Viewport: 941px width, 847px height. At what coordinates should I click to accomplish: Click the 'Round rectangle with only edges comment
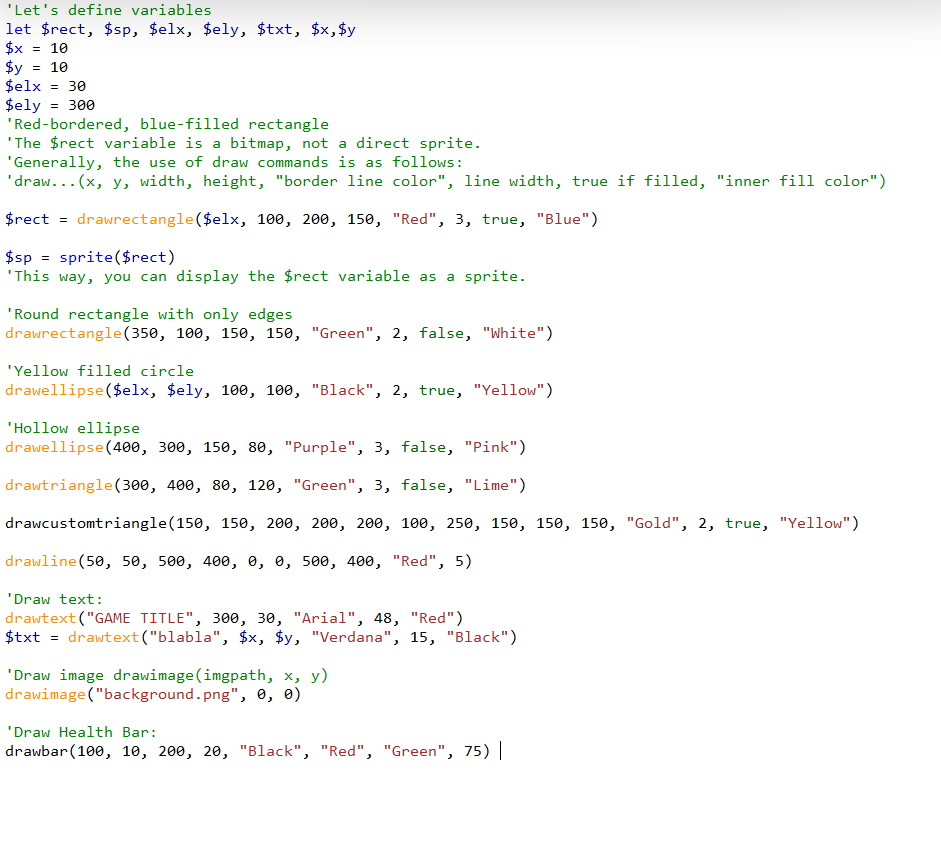tap(148, 314)
